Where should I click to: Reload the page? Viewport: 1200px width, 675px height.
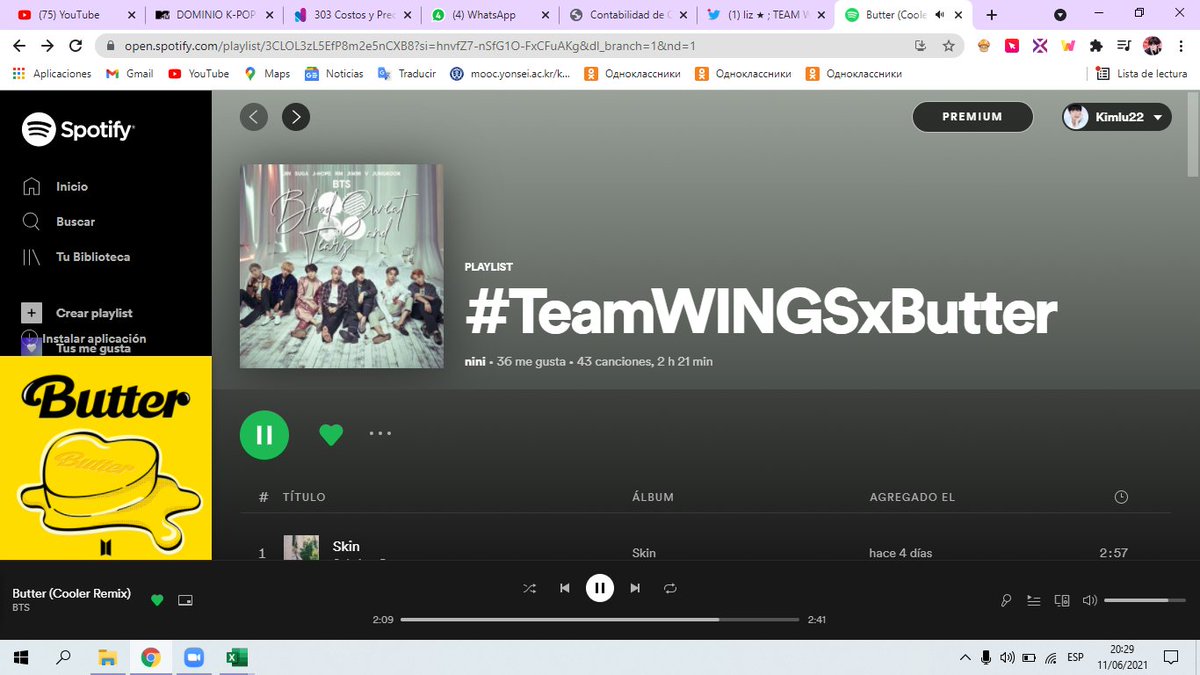[76, 46]
